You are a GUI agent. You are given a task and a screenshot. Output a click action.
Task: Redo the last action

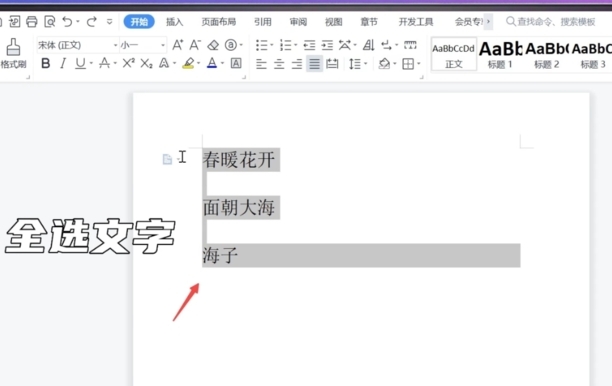click(92, 21)
